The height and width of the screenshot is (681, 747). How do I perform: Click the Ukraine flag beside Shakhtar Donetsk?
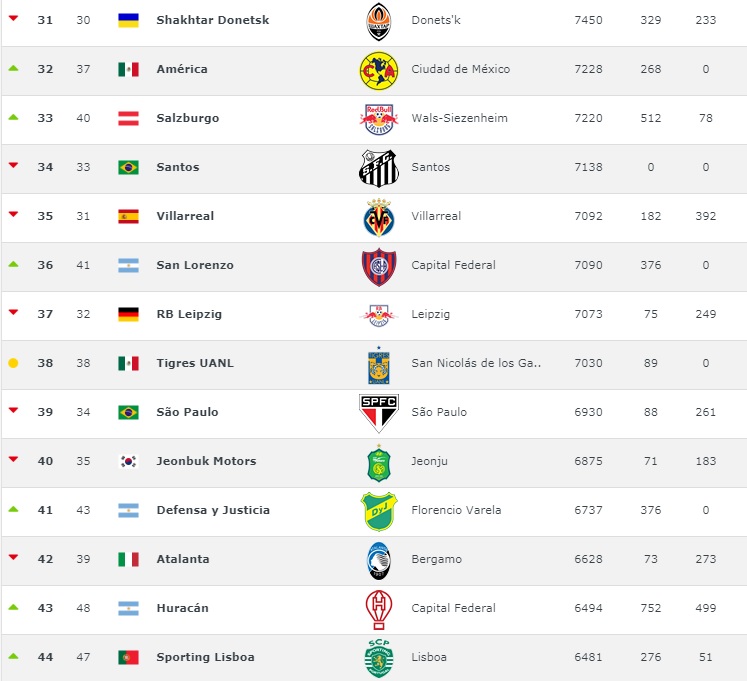128,20
